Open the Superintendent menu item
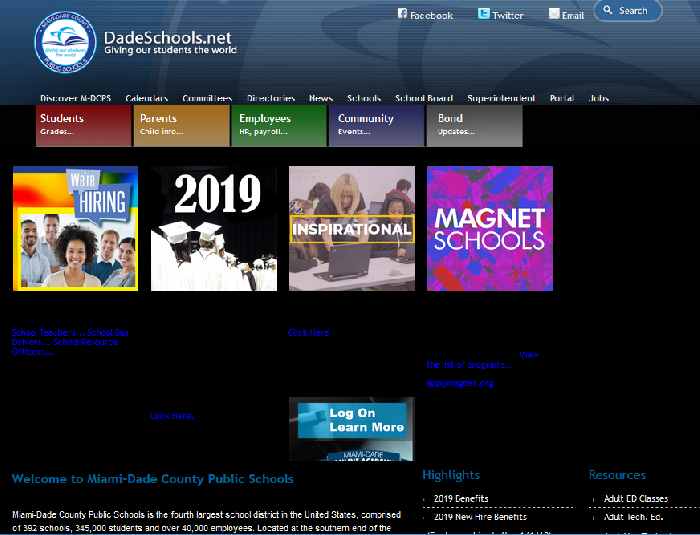Viewport: 700px width, 535px height. coord(501,98)
